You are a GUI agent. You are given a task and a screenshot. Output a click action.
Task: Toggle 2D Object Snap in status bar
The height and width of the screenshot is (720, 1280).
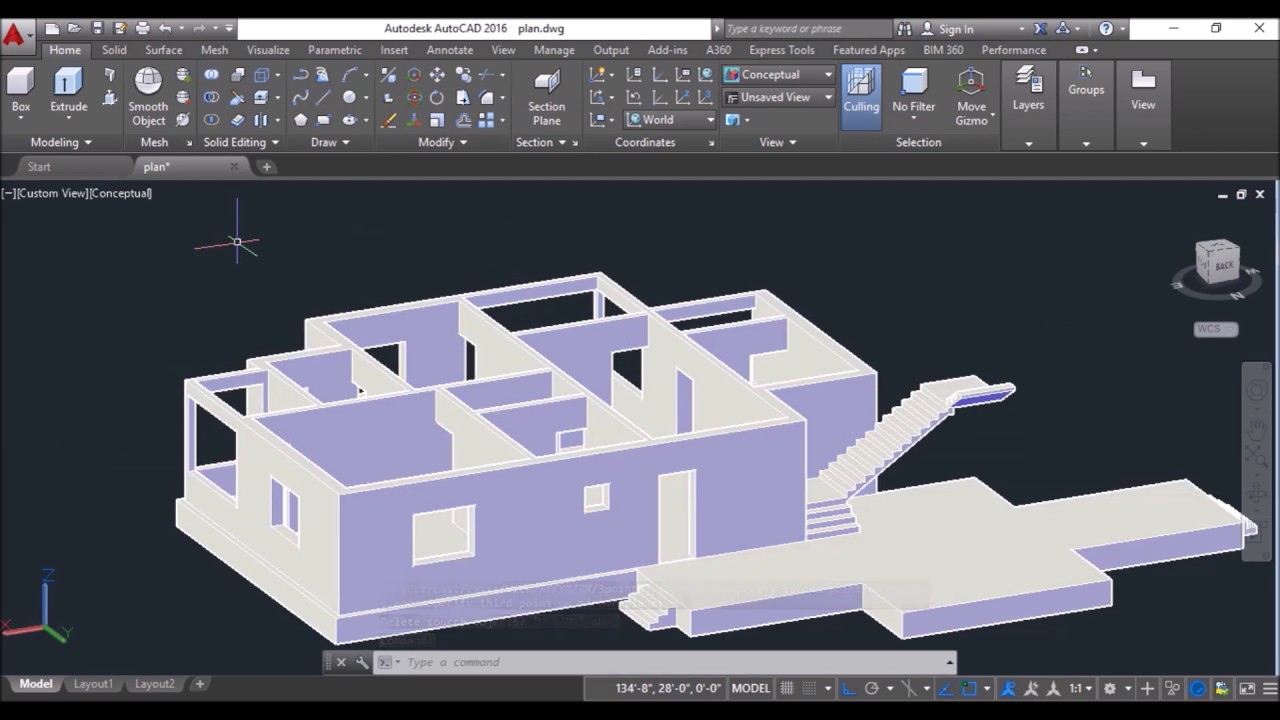point(969,688)
